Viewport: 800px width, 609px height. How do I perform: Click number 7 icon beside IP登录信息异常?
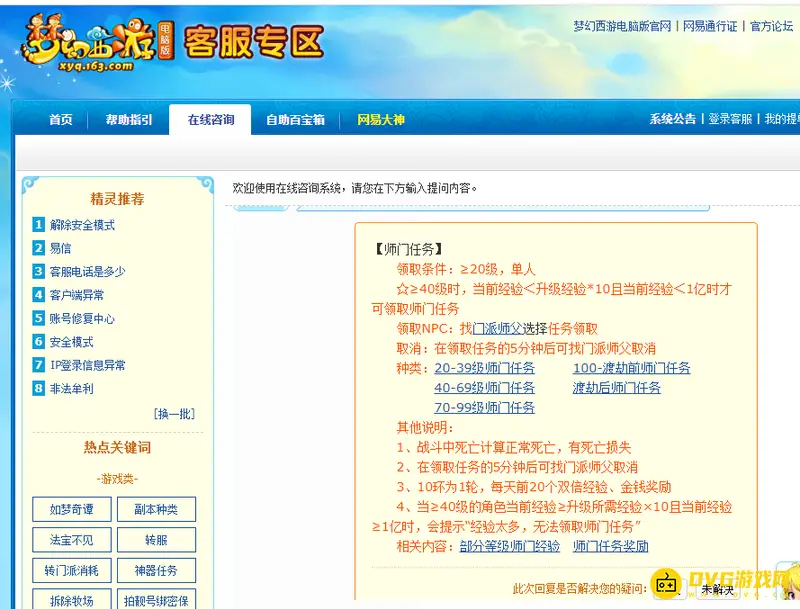39,365
